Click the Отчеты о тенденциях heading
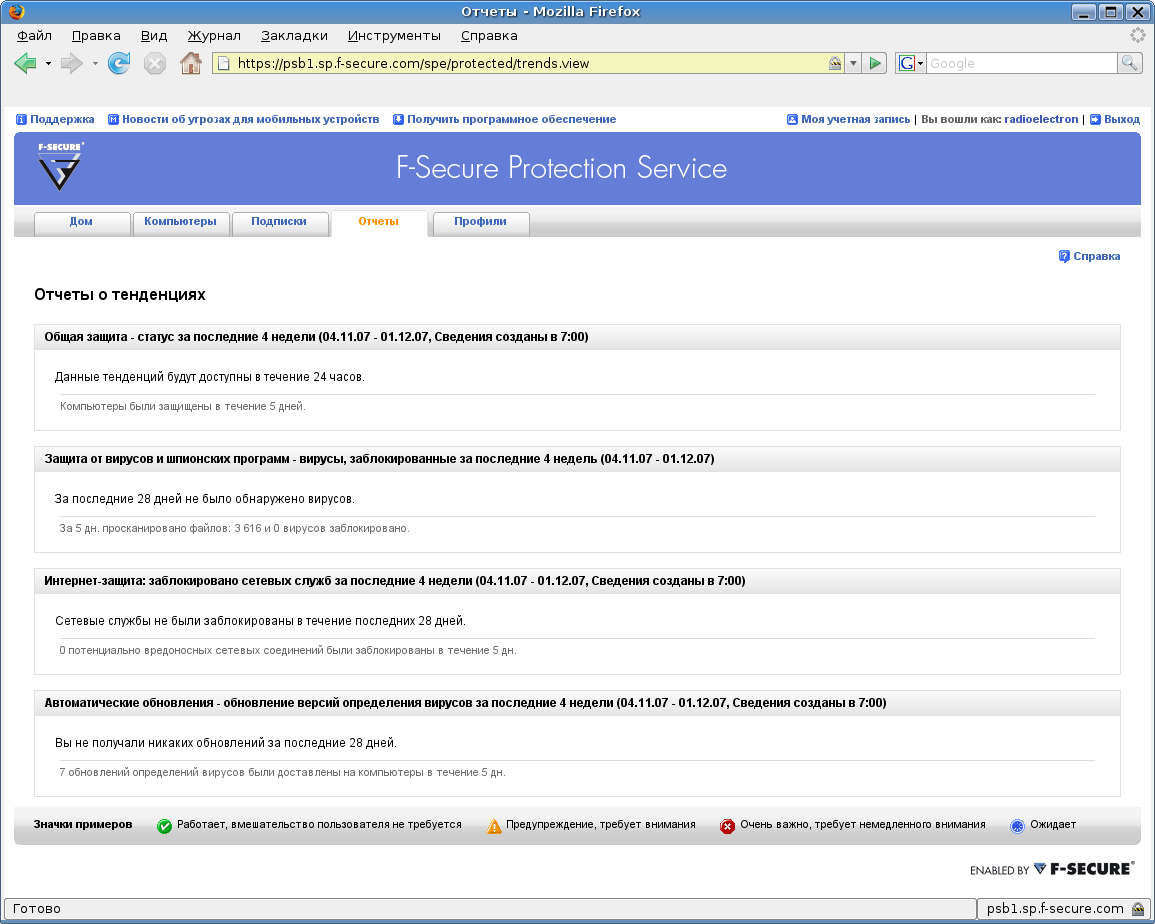1155x924 pixels. 120,295
